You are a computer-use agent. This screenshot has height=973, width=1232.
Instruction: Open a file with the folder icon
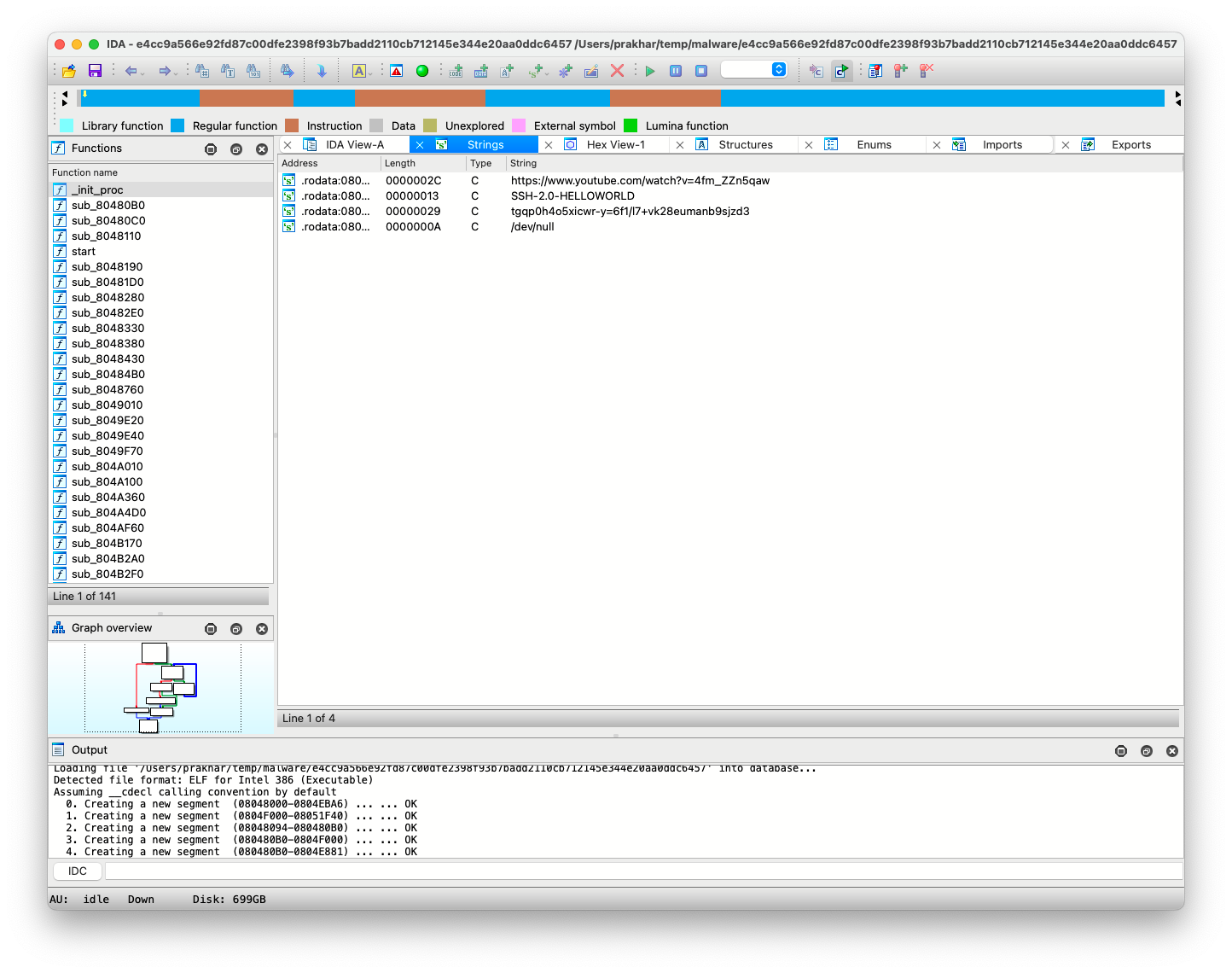tap(69, 71)
